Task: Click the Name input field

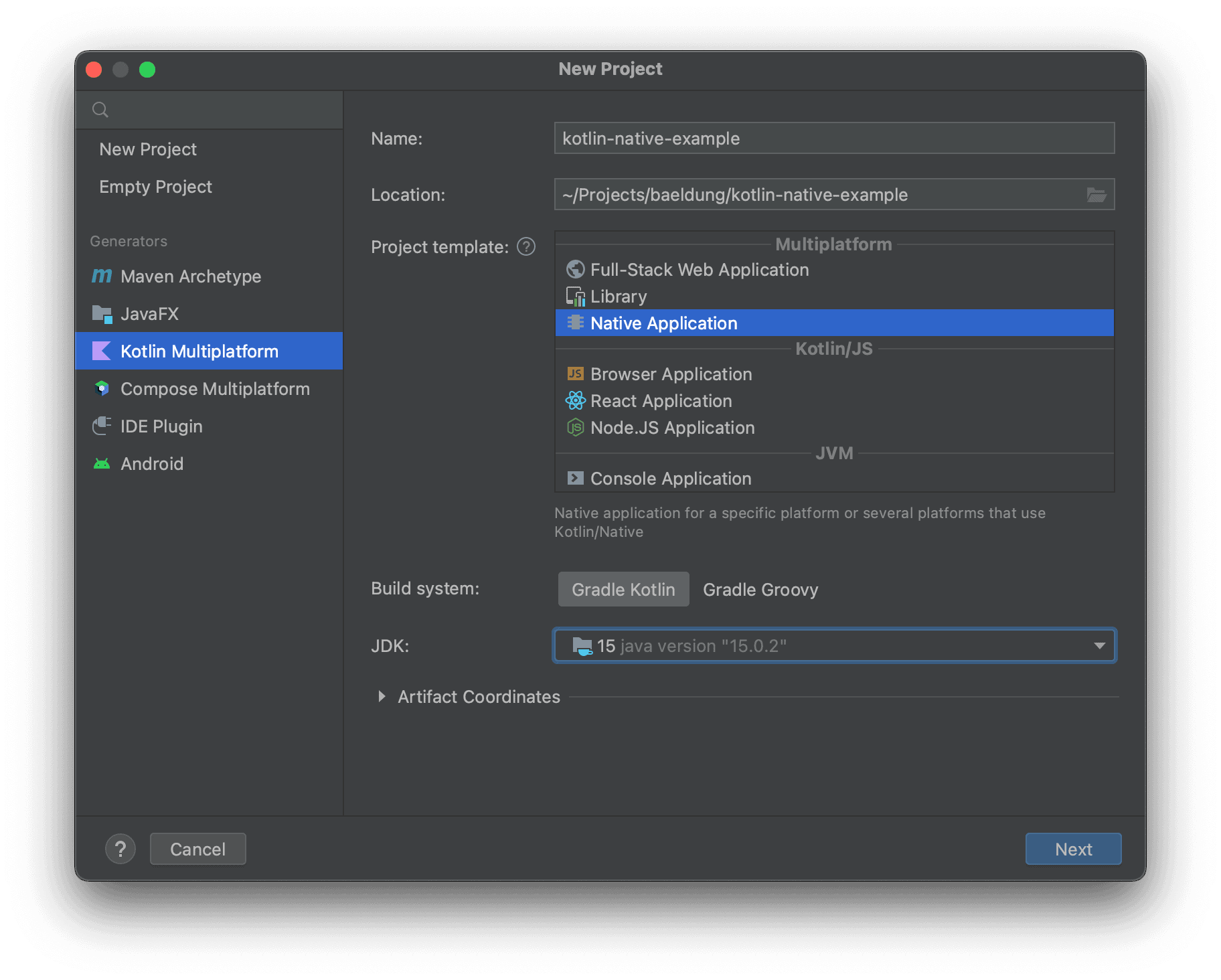Action: point(834,138)
